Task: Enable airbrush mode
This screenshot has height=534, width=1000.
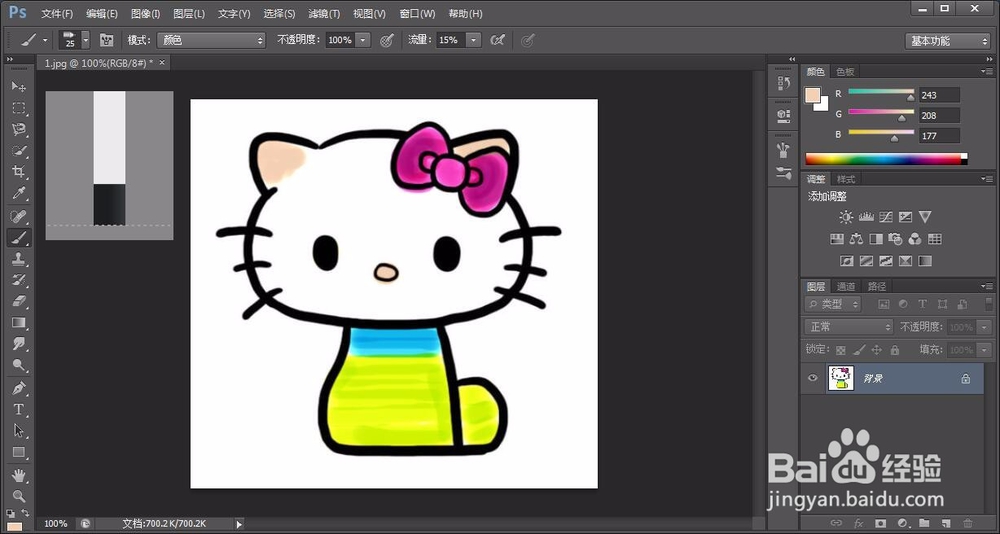Action: pos(497,40)
